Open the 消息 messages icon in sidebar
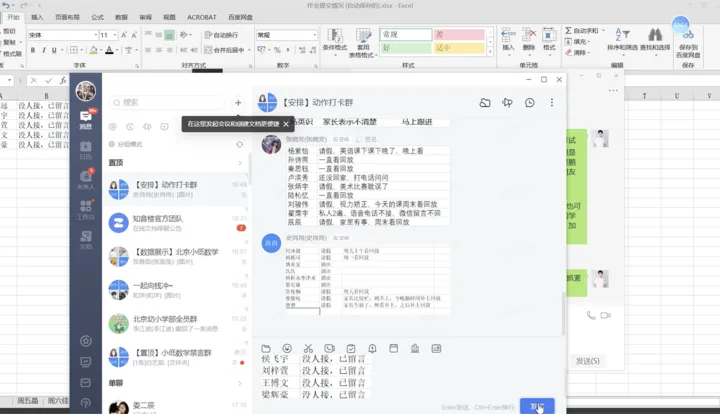The image size is (720, 414). point(85,120)
